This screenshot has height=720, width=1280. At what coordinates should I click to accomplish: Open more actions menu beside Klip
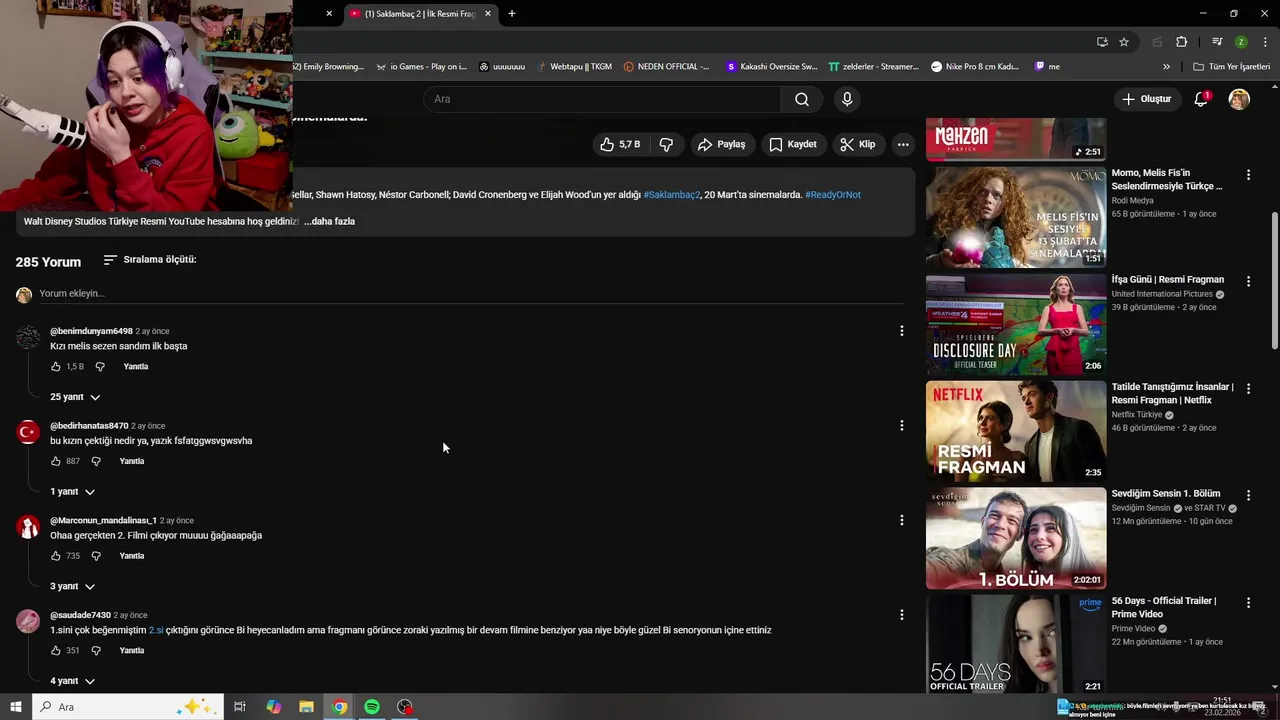point(903,144)
